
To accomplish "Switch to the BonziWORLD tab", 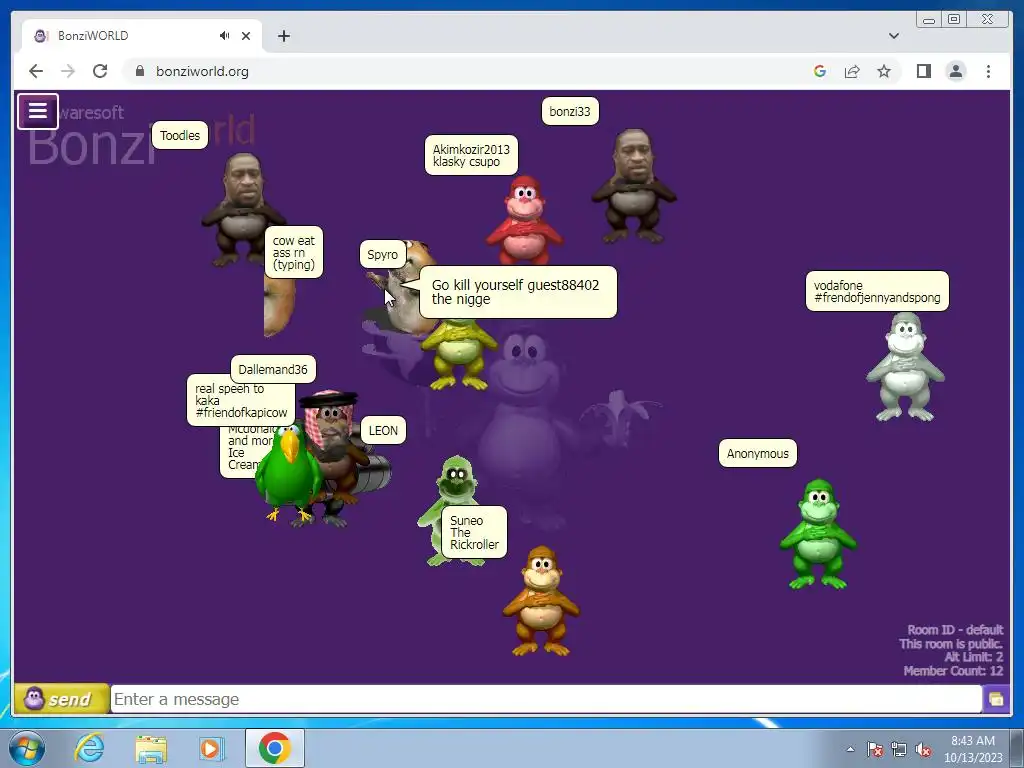I will (x=142, y=36).
